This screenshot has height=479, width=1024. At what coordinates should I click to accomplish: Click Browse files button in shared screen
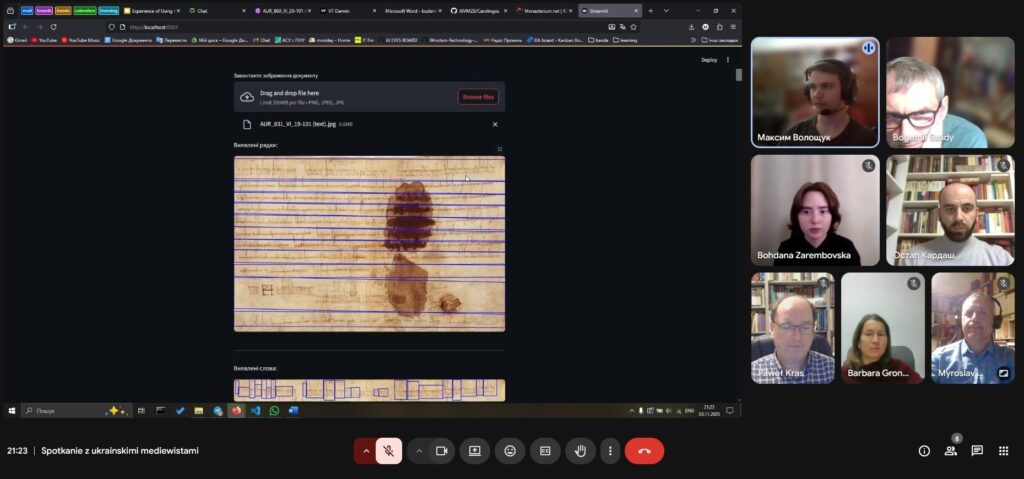[478, 97]
